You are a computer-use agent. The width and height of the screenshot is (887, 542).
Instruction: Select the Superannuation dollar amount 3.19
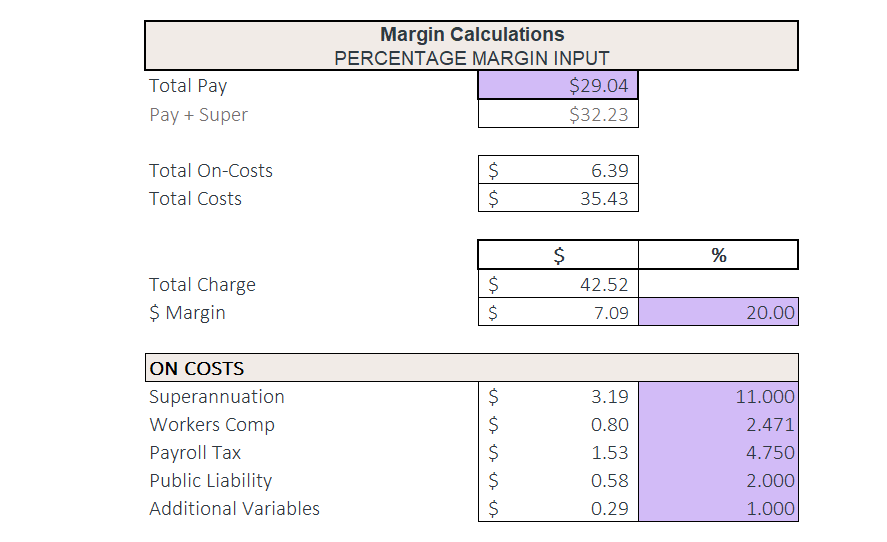(558, 397)
